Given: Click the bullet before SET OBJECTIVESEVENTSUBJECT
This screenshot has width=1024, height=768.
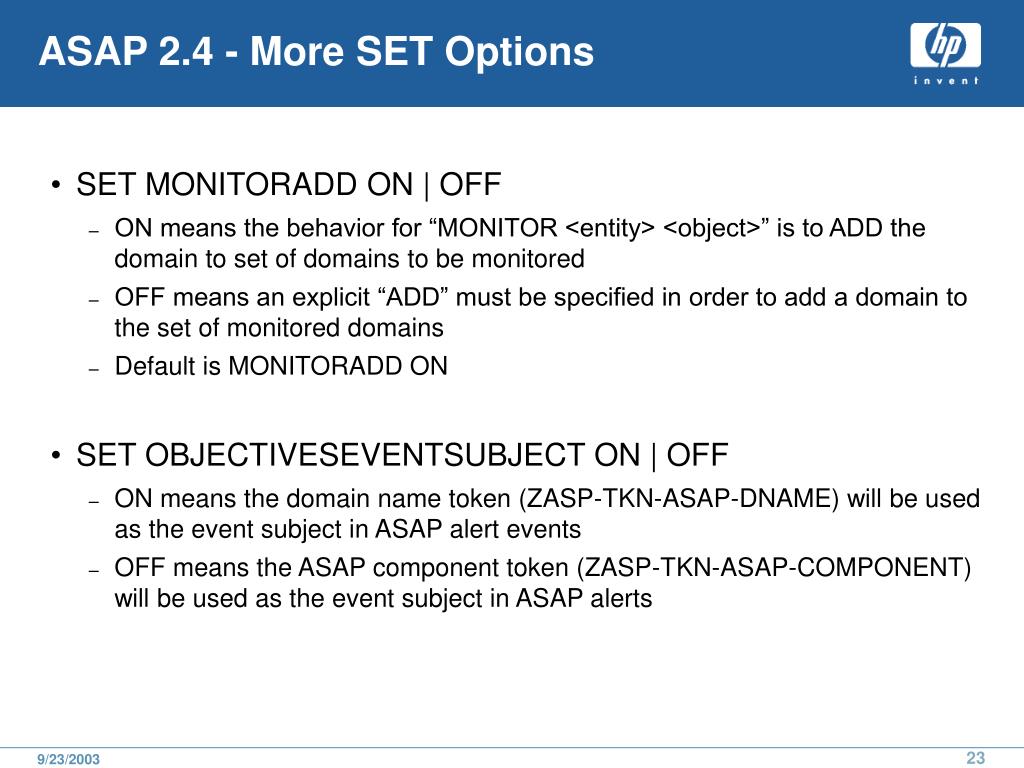Looking at the screenshot, I should click(x=57, y=455).
